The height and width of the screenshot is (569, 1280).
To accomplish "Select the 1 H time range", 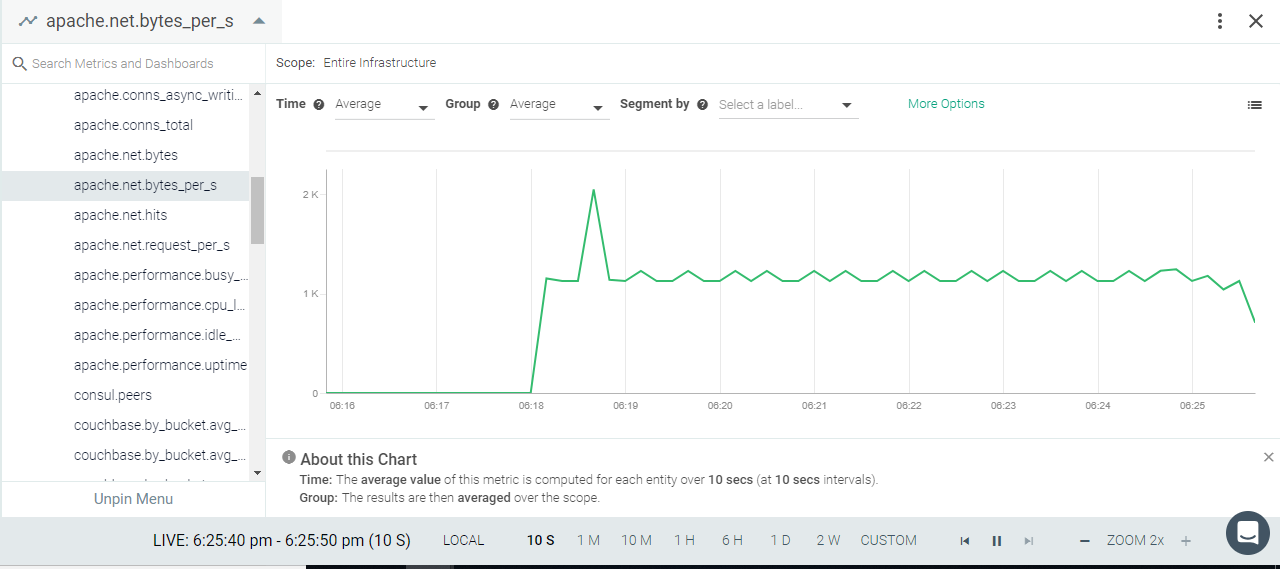I will pyautogui.click(x=684, y=540).
